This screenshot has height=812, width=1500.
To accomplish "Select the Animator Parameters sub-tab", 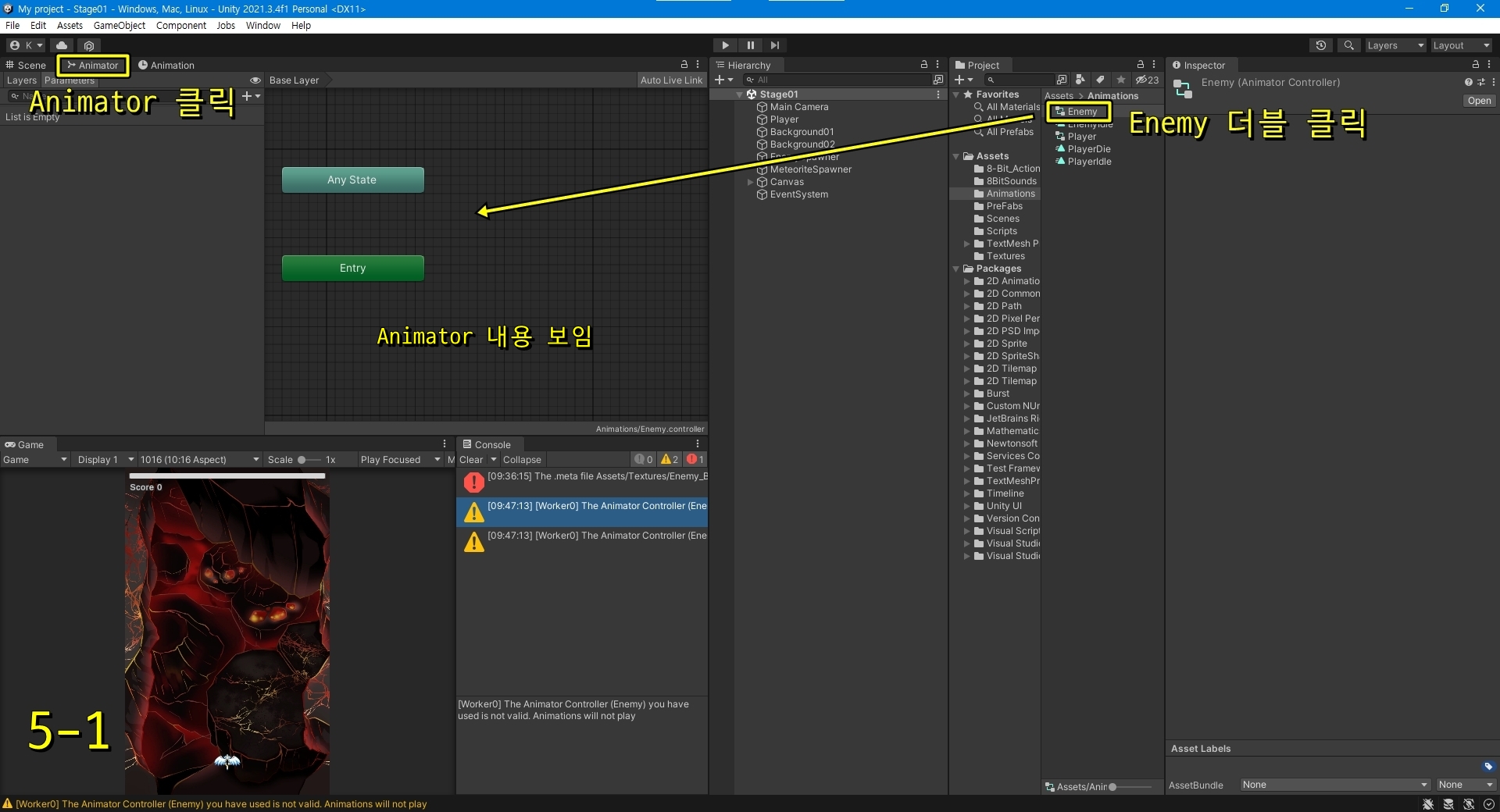I will 70,80.
